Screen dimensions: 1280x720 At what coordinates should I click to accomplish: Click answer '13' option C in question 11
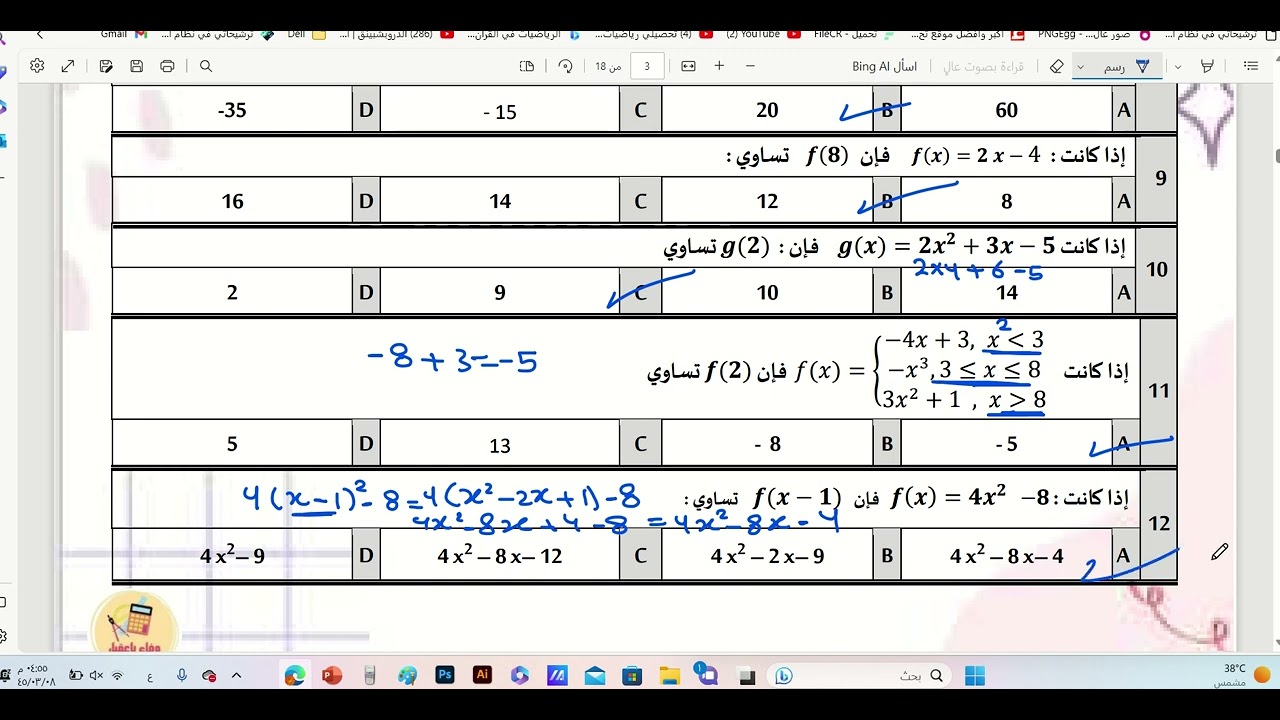point(500,444)
